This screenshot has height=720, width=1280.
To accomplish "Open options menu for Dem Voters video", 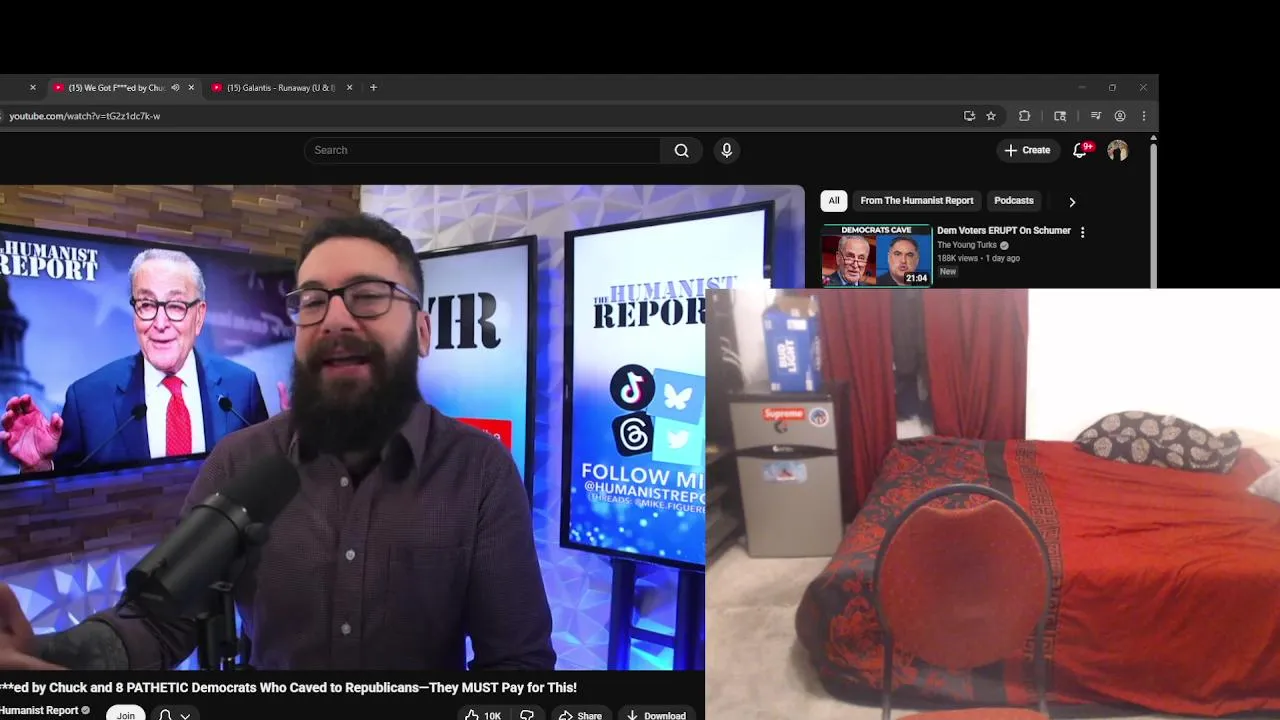I will coord(1082,232).
